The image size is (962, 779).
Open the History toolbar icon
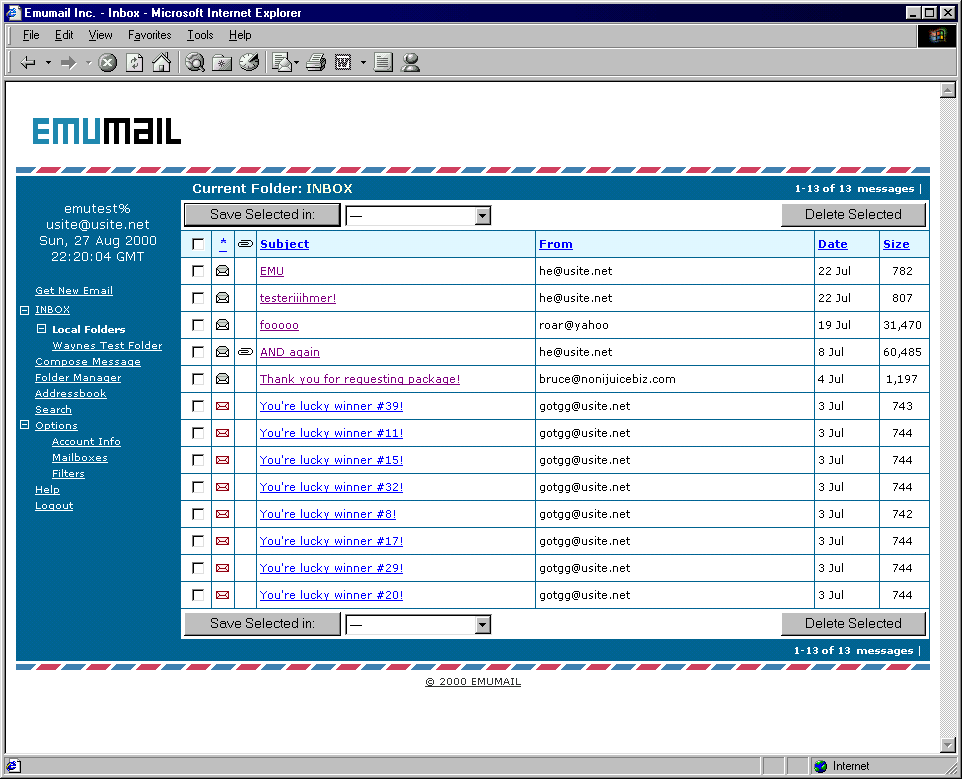click(249, 63)
